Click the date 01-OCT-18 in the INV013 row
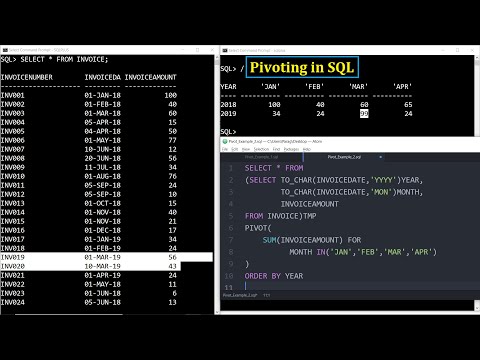 coord(102,203)
